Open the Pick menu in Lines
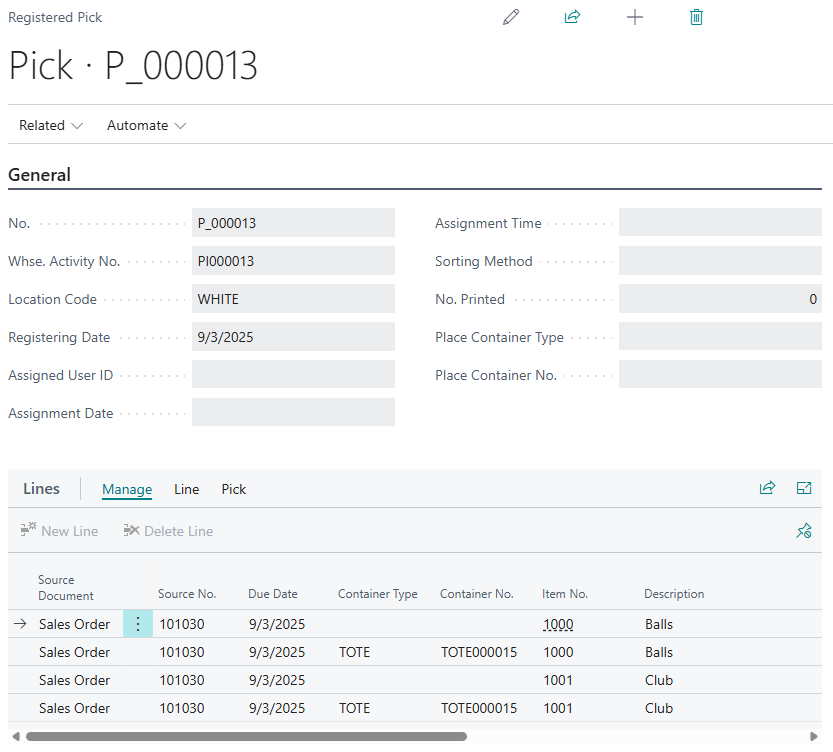Screen dimensions: 833x752 click(x=234, y=489)
